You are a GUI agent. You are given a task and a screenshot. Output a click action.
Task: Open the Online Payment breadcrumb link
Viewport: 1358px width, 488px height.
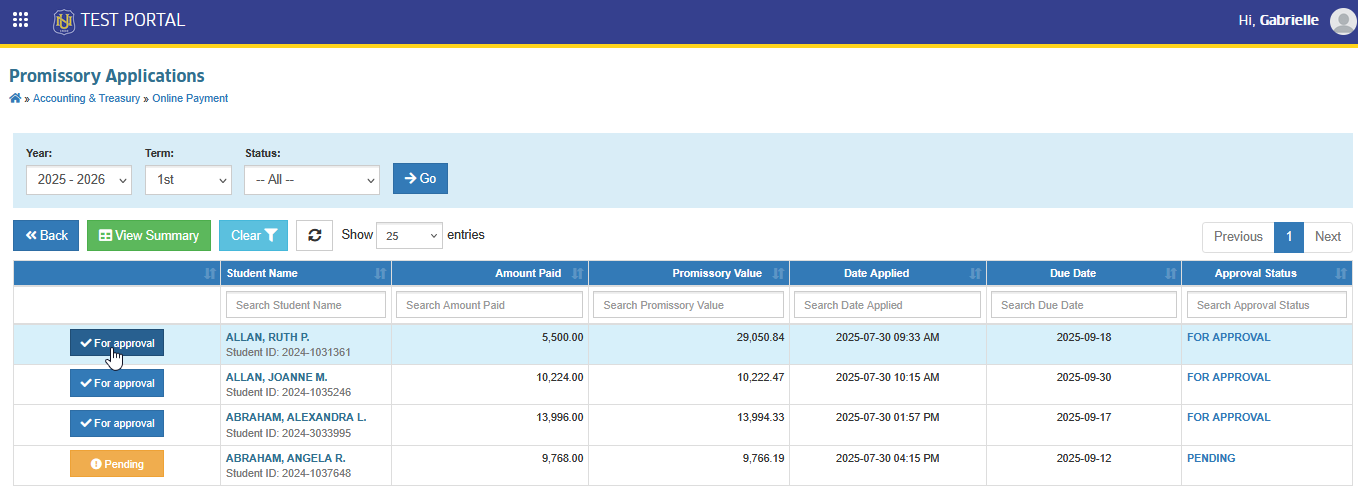190,98
